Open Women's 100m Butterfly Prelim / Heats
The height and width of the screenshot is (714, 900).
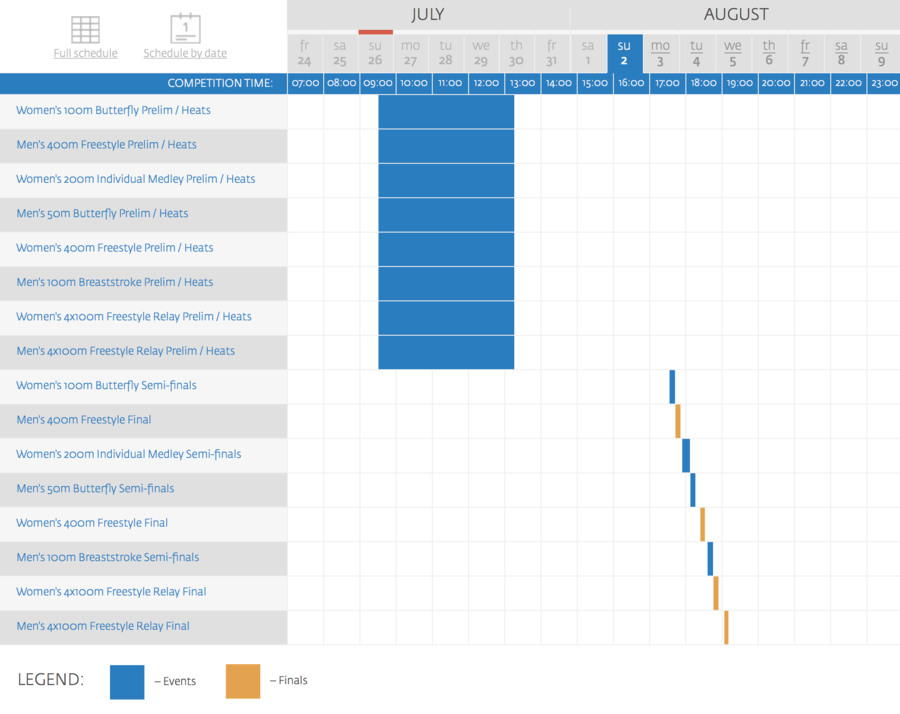[x=113, y=110]
